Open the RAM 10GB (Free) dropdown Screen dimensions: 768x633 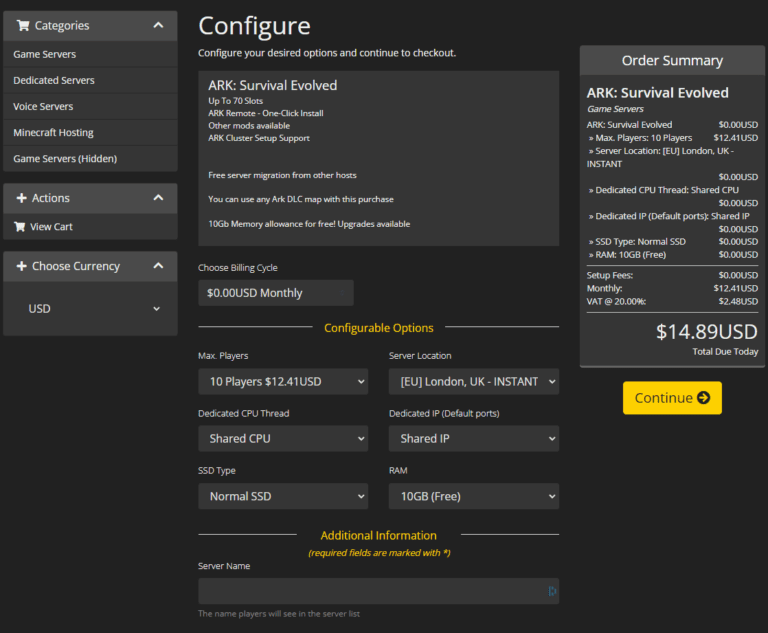click(x=474, y=496)
